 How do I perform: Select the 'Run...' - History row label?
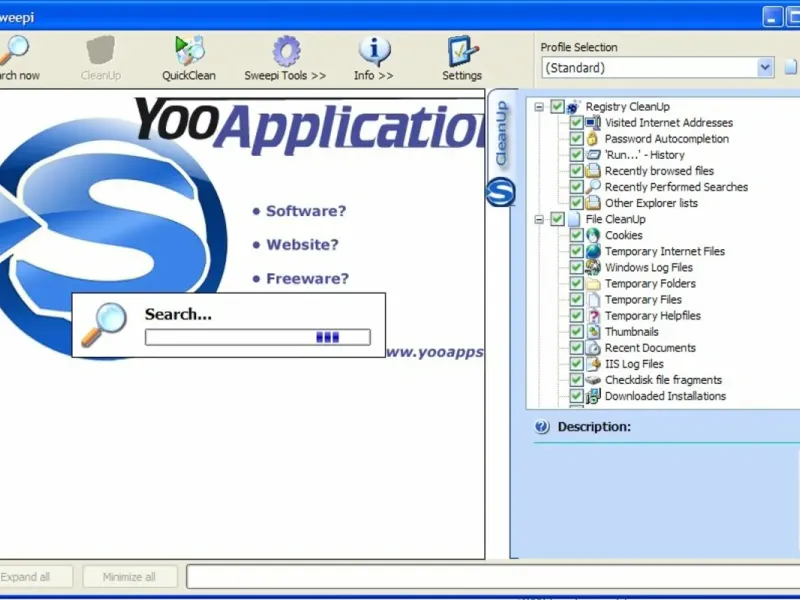pyautogui.click(x=644, y=155)
